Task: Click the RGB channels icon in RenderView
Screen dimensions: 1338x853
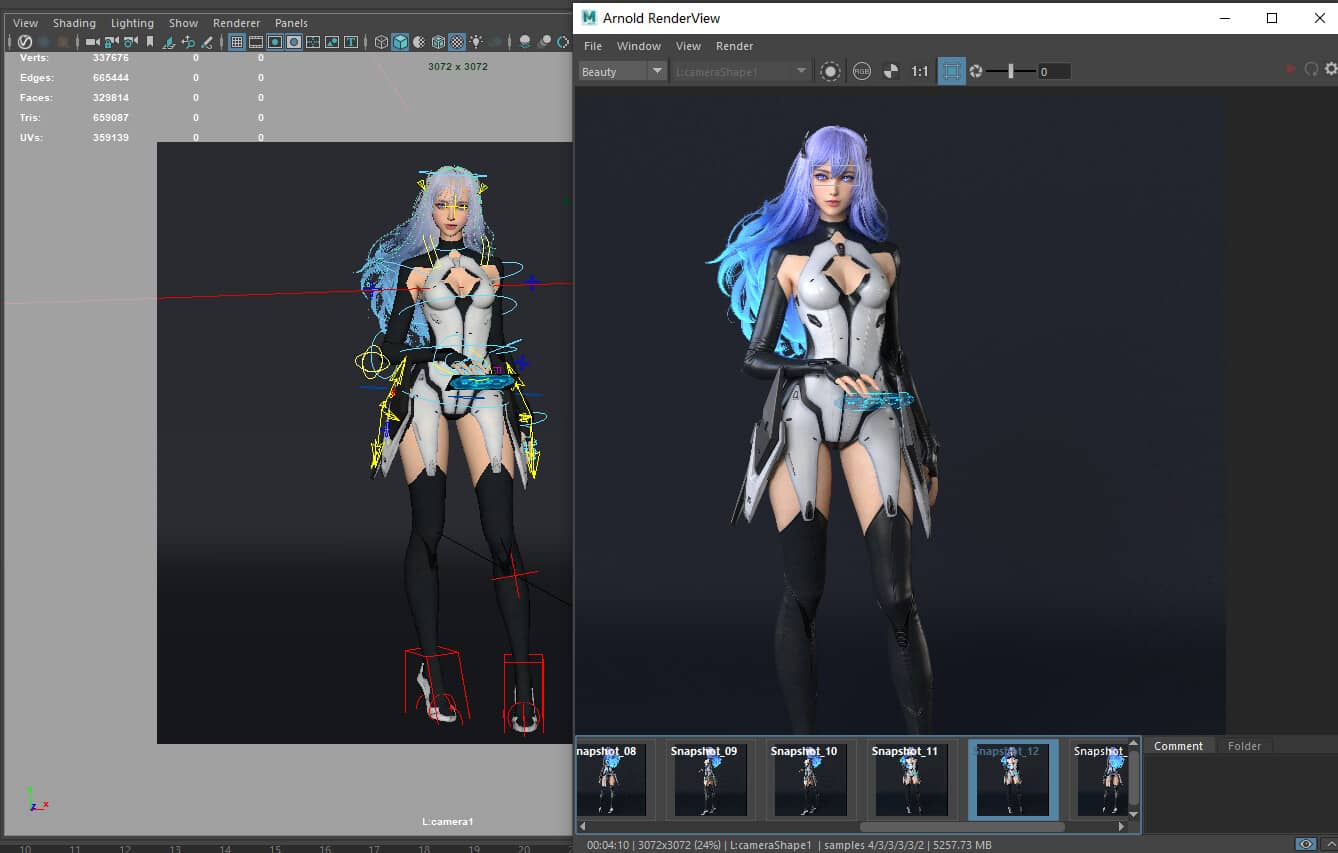Action: (x=861, y=71)
